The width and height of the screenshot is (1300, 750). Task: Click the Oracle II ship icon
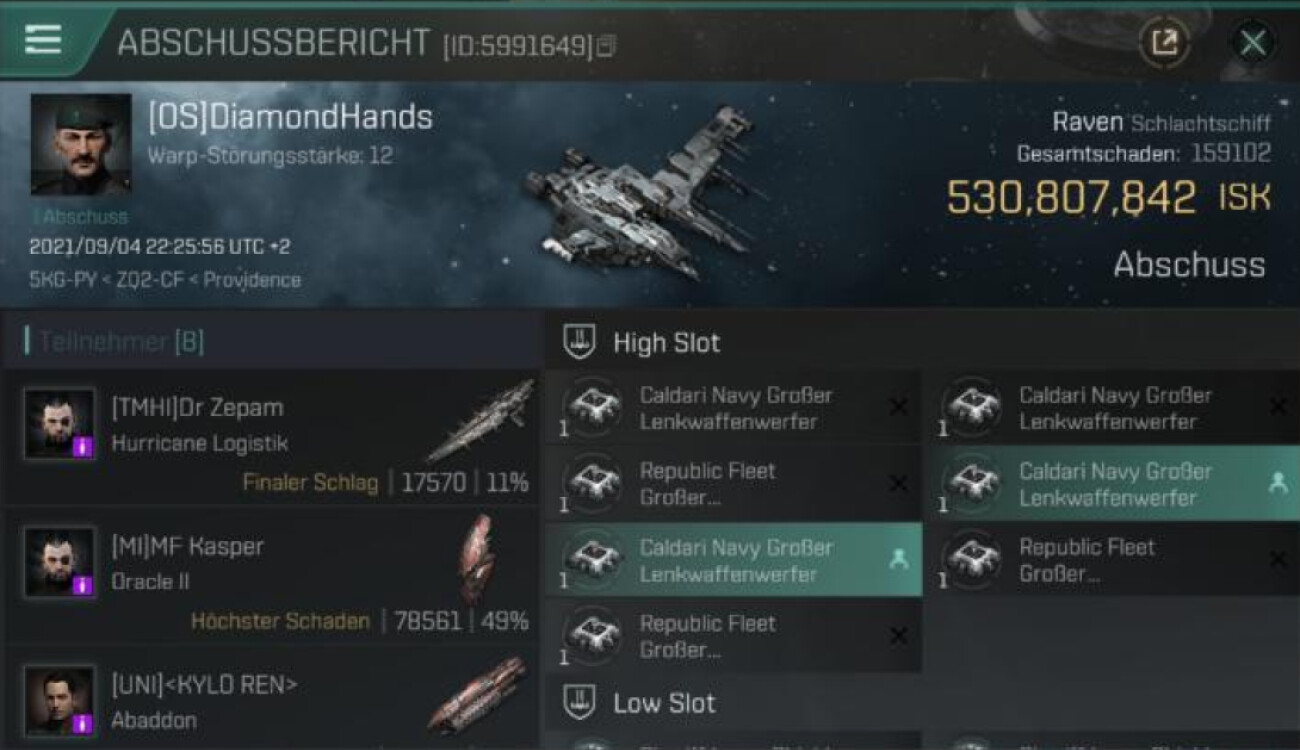point(476,559)
